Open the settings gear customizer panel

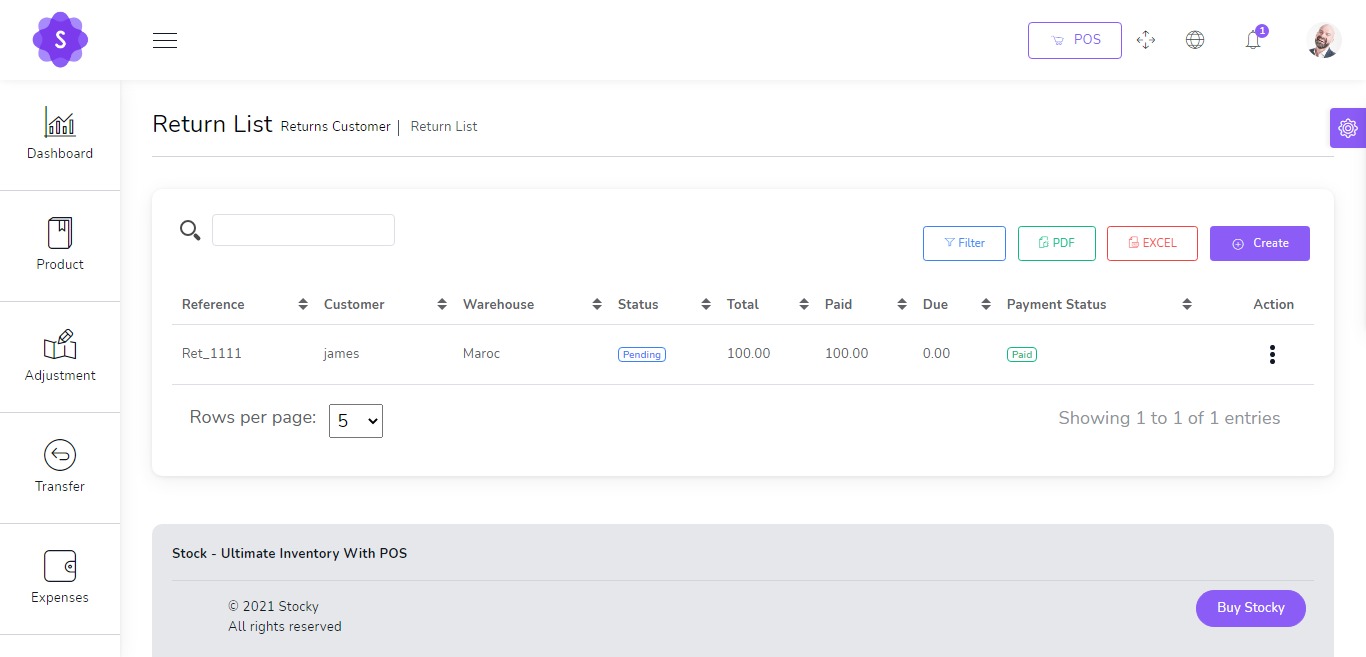tap(1348, 128)
